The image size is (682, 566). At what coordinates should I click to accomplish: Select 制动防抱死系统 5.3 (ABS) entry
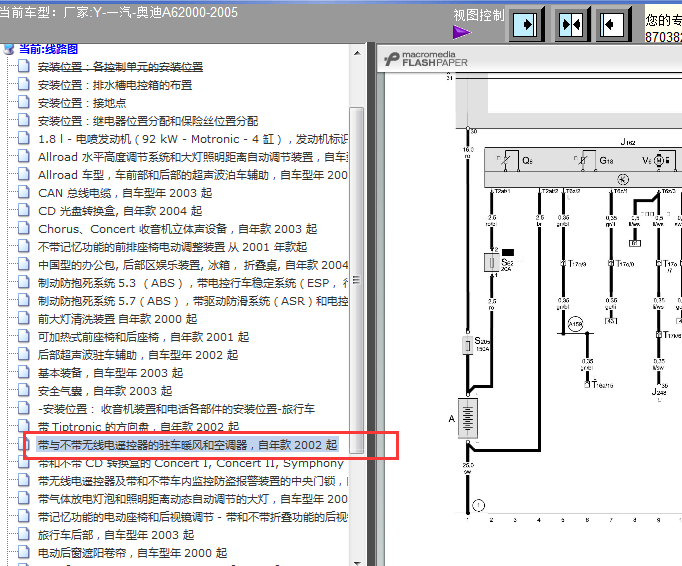click(x=193, y=283)
